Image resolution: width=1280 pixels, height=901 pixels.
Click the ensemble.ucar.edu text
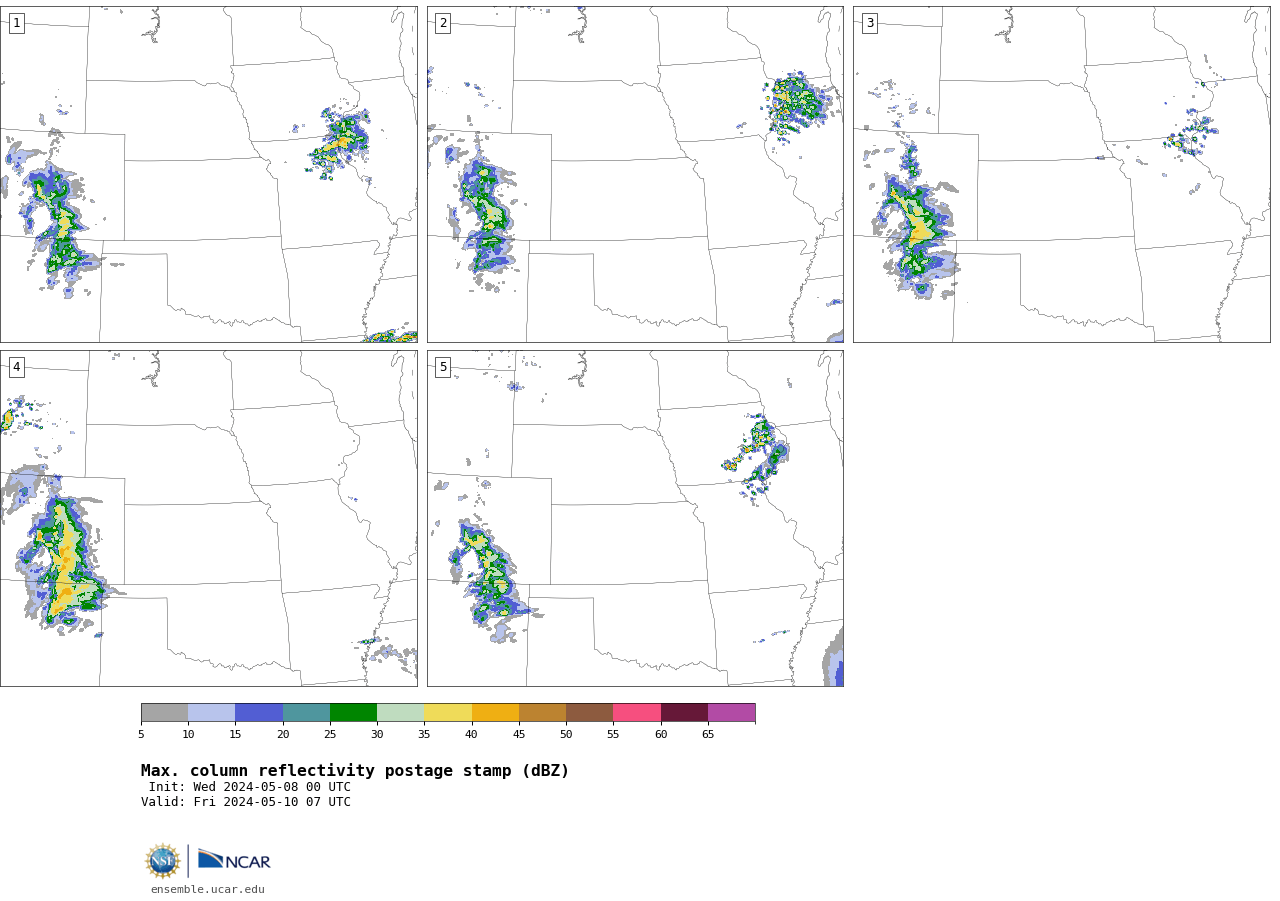tap(208, 890)
